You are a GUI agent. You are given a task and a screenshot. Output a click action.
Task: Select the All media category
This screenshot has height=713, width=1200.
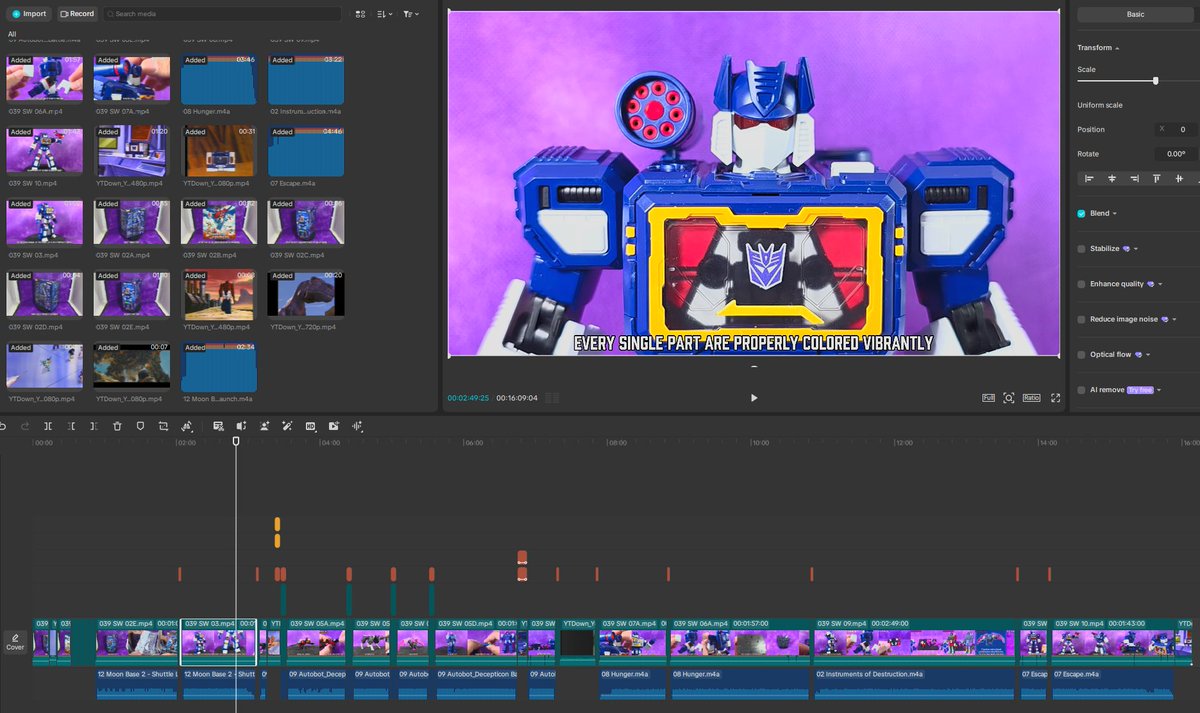point(12,34)
